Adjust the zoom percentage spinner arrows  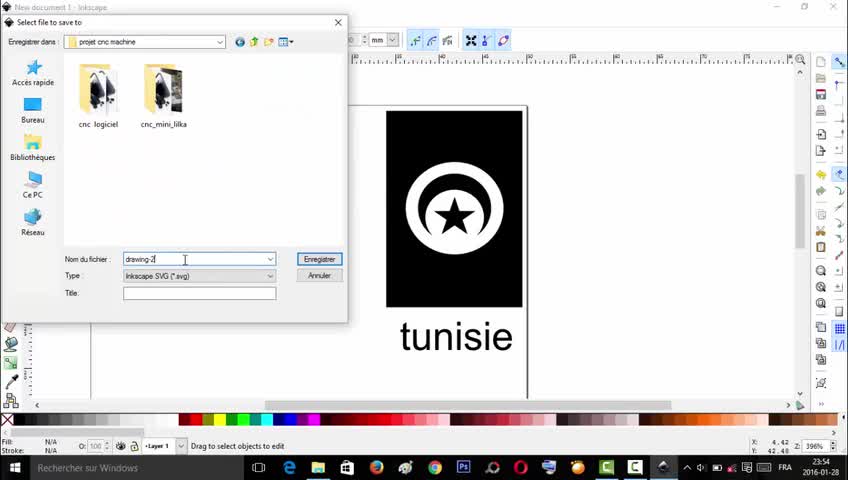(833, 446)
